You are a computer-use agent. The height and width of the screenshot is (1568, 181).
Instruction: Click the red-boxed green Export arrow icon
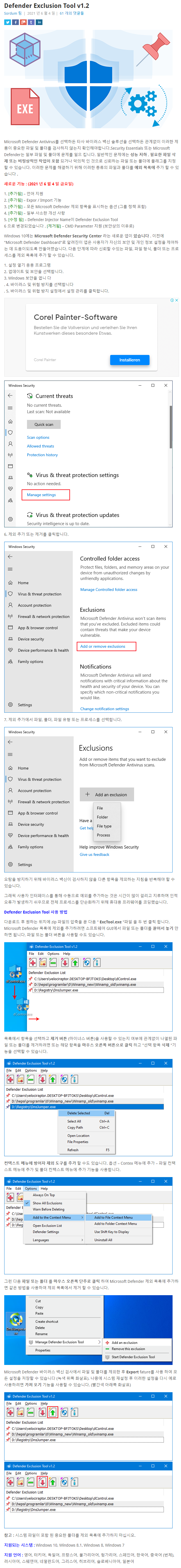pyautogui.click(x=53, y=1412)
